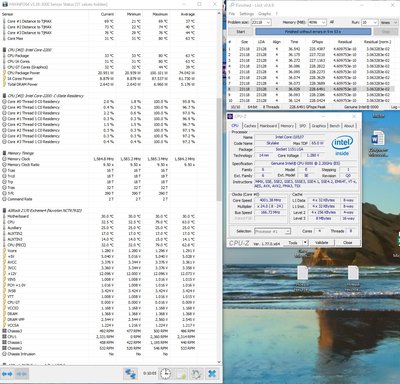Viewport: 400px width, 384px height.
Task: Switch to the Mainboard tab in CPU-Z
Action: pyautogui.click(x=268, y=126)
